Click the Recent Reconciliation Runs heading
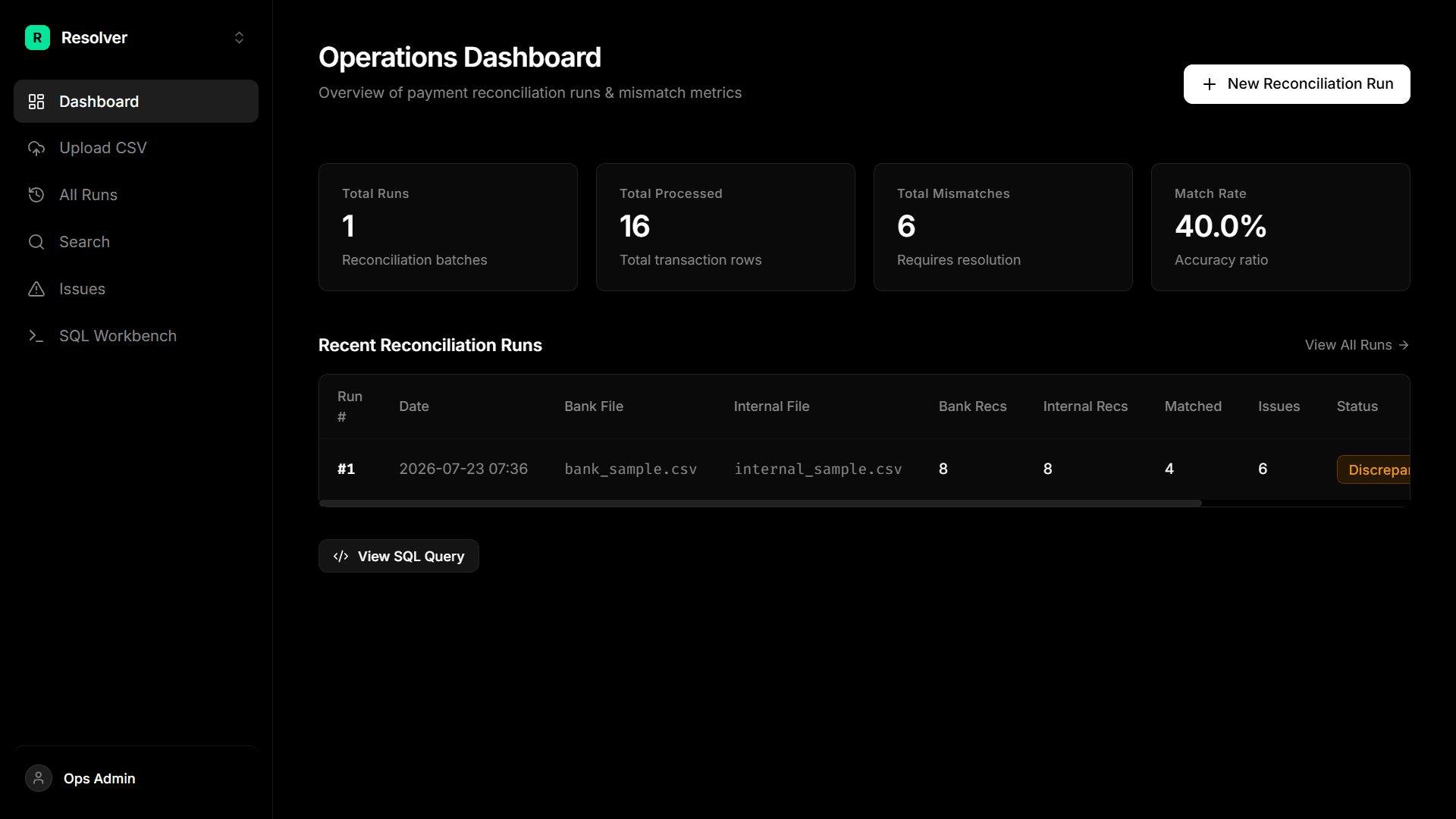 click(430, 345)
